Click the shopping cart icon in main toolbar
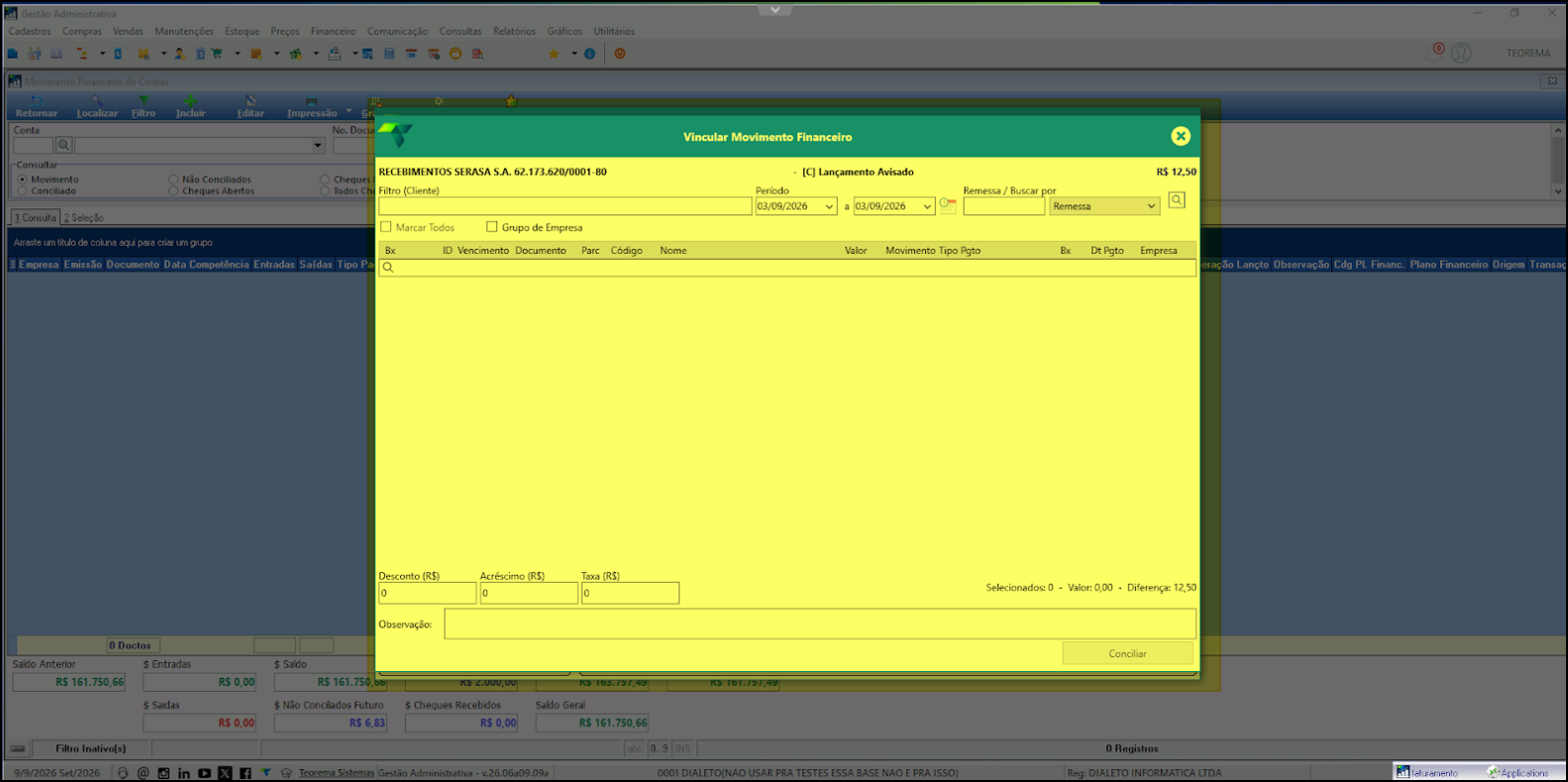Viewport: 1568px width, 782px height. (x=216, y=54)
